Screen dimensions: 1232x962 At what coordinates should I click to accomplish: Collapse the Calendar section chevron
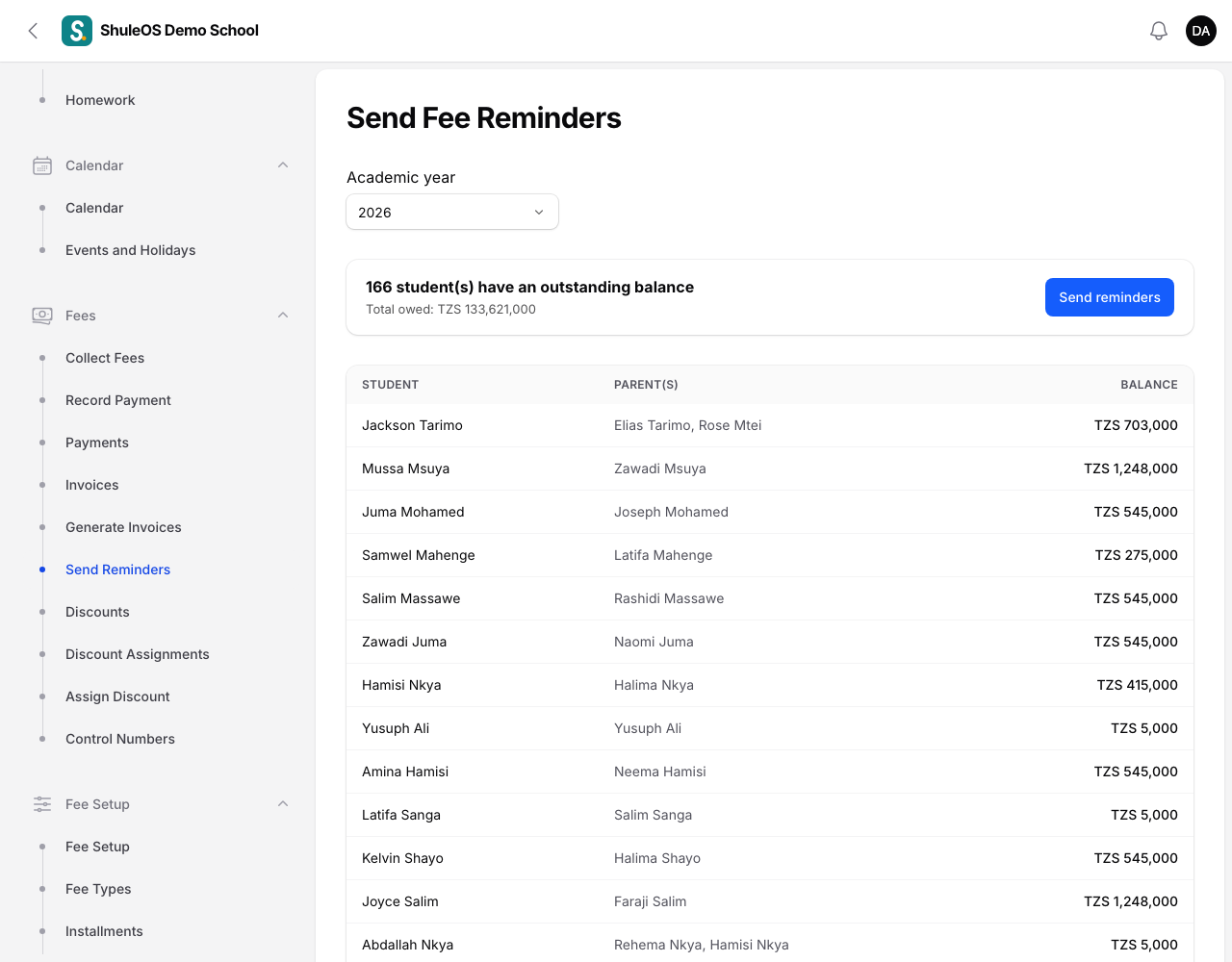[283, 165]
